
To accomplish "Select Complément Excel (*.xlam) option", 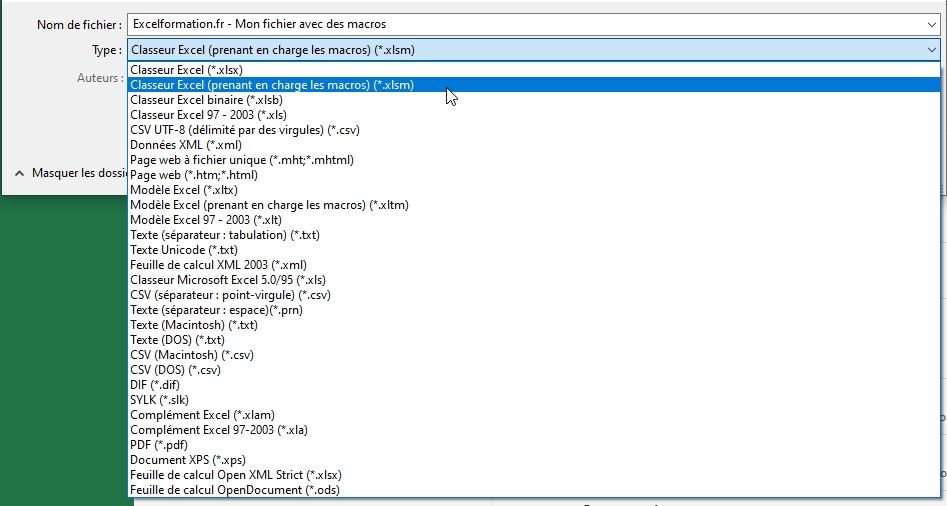I will 202,415.
